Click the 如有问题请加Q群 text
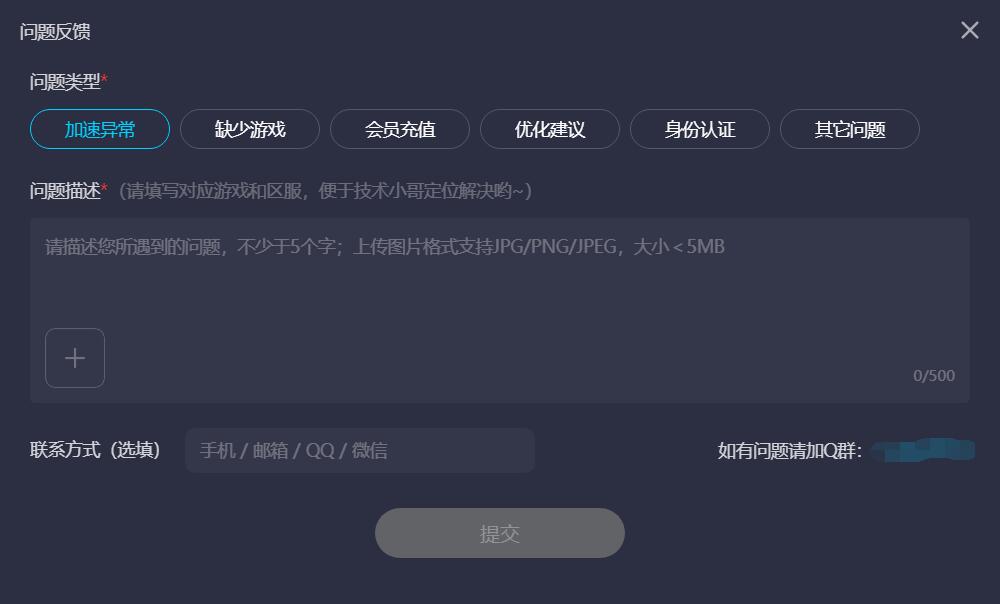1000x604 pixels. point(790,451)
